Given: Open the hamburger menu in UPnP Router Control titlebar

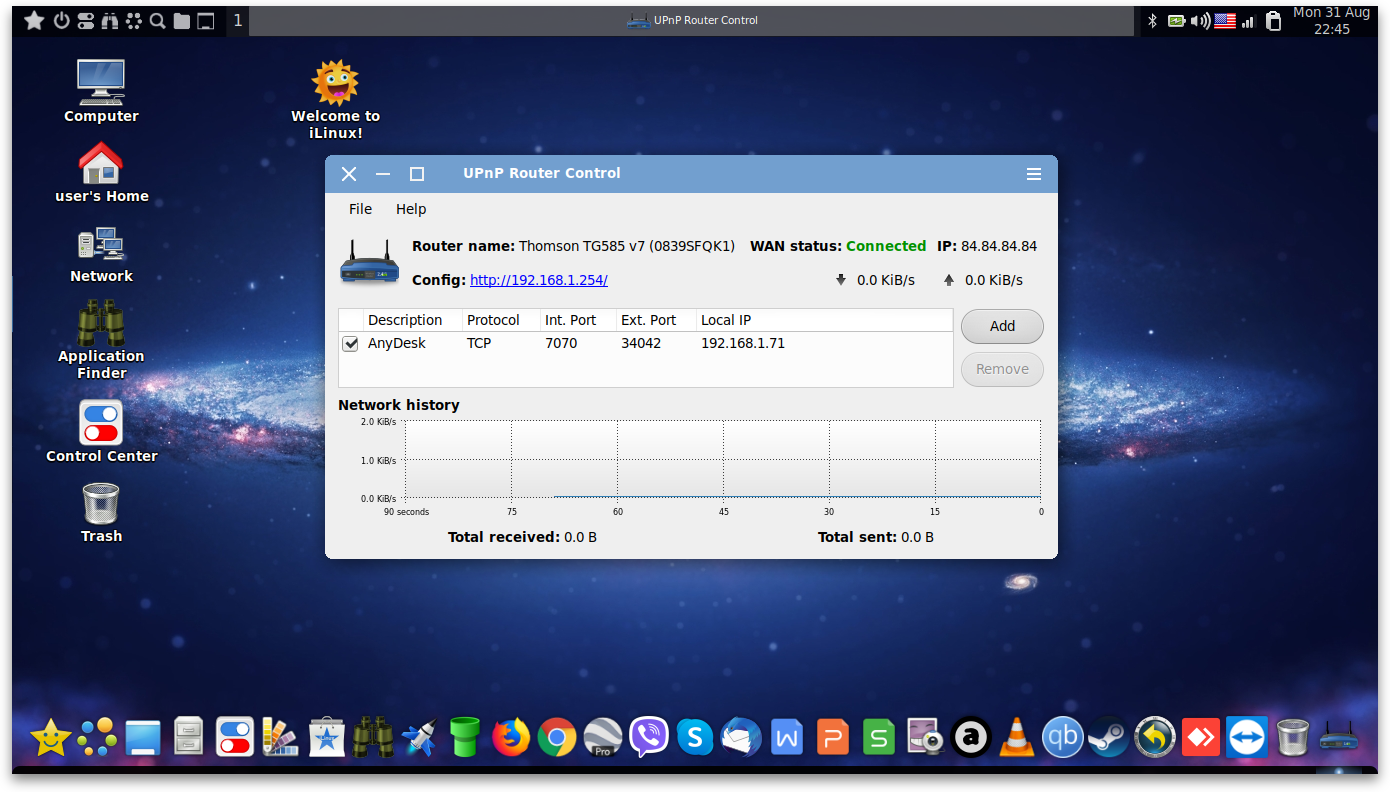Looking at the screenshot, I should (x=1034, y=174).
